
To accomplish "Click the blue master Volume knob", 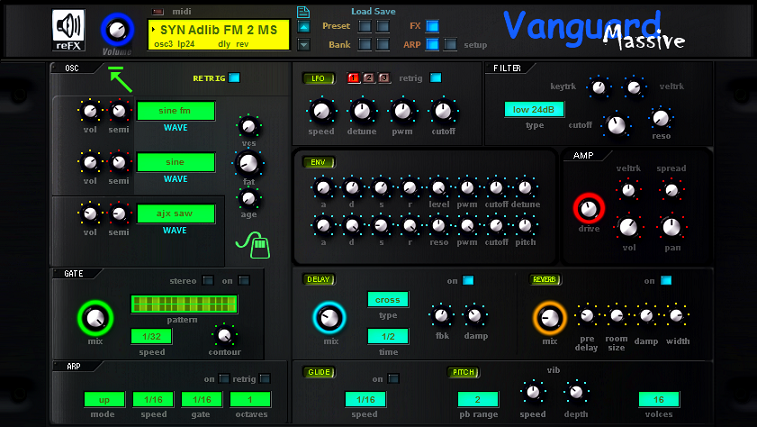I will [117, 30].
